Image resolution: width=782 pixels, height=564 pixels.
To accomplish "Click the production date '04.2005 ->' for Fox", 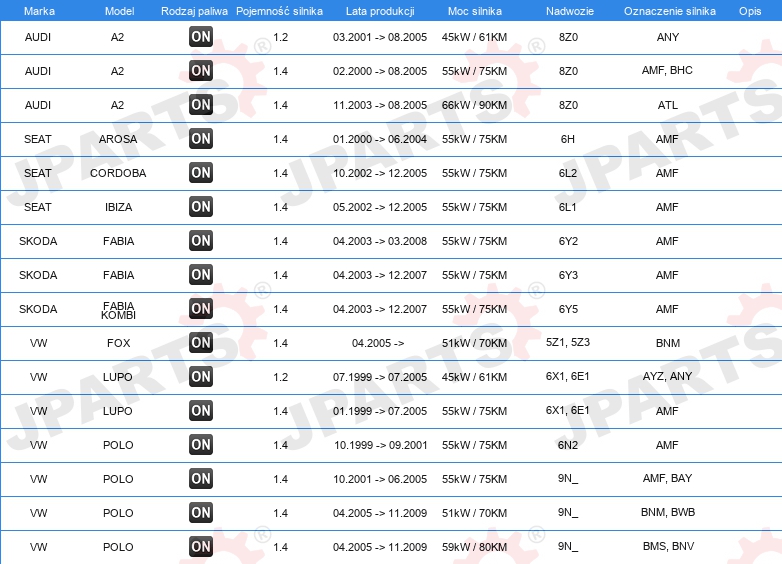I will (x=378, y=343).
